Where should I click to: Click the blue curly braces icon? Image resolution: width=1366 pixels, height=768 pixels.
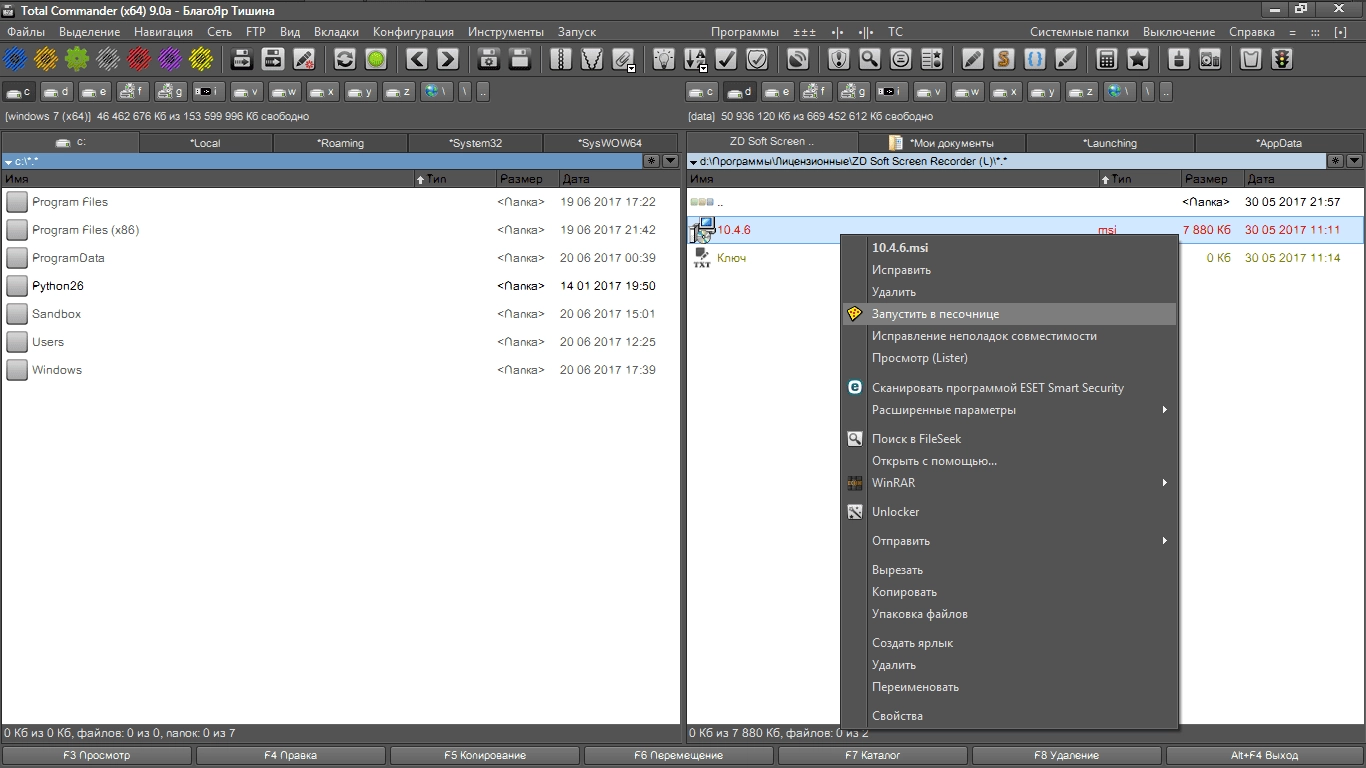tap(1035, 59)
